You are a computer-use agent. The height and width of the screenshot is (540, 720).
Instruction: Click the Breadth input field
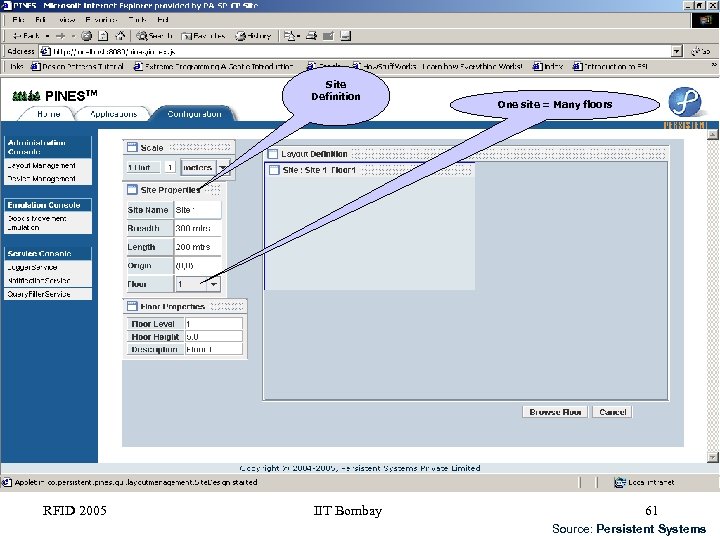point(197,228)
